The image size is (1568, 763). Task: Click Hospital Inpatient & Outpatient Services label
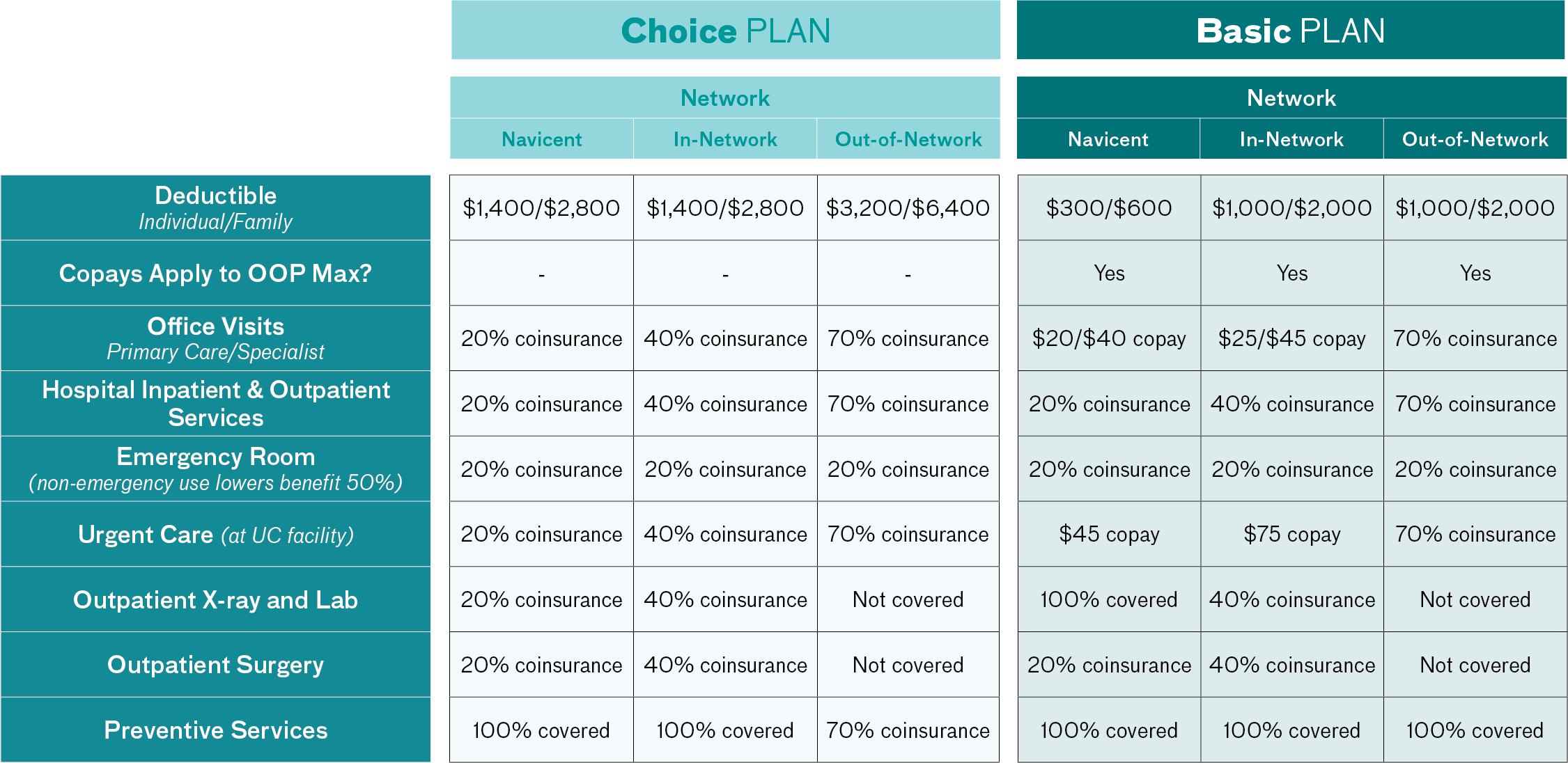[x=216, y=404]
